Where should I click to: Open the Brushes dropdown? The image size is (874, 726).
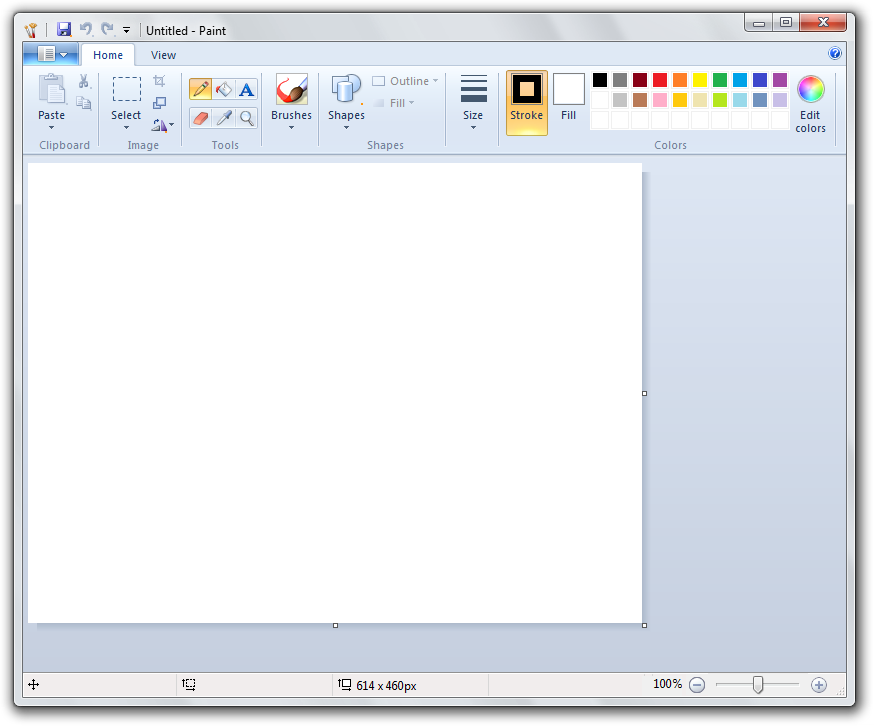click(291, 127)
